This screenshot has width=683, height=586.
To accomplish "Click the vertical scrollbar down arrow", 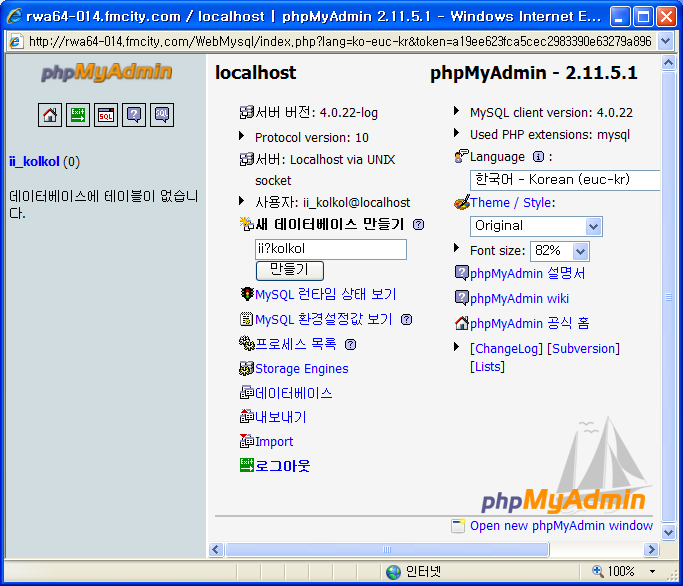I will (x=668, y=532).
